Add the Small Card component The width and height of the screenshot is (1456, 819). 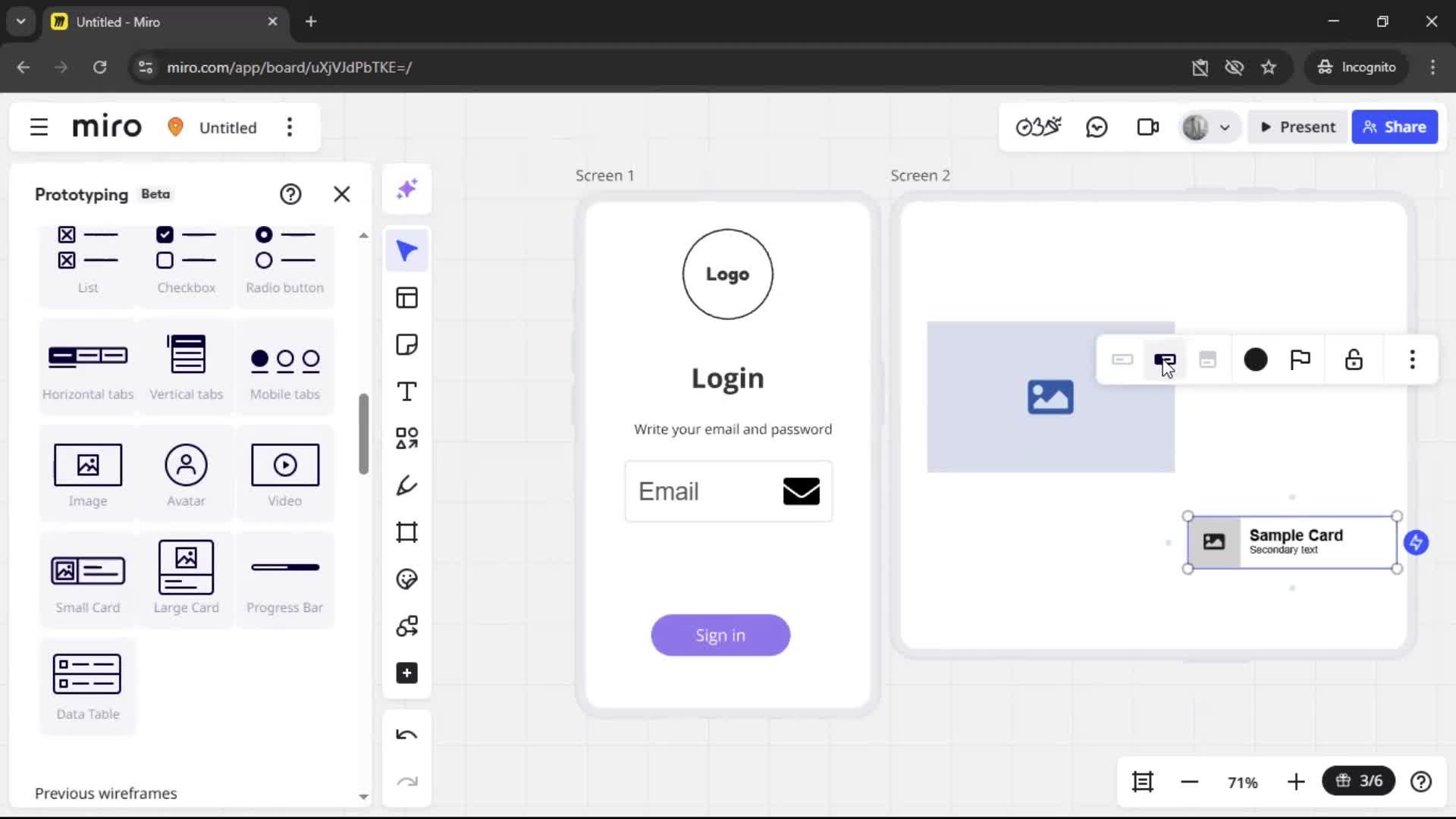tap(88, 580)
